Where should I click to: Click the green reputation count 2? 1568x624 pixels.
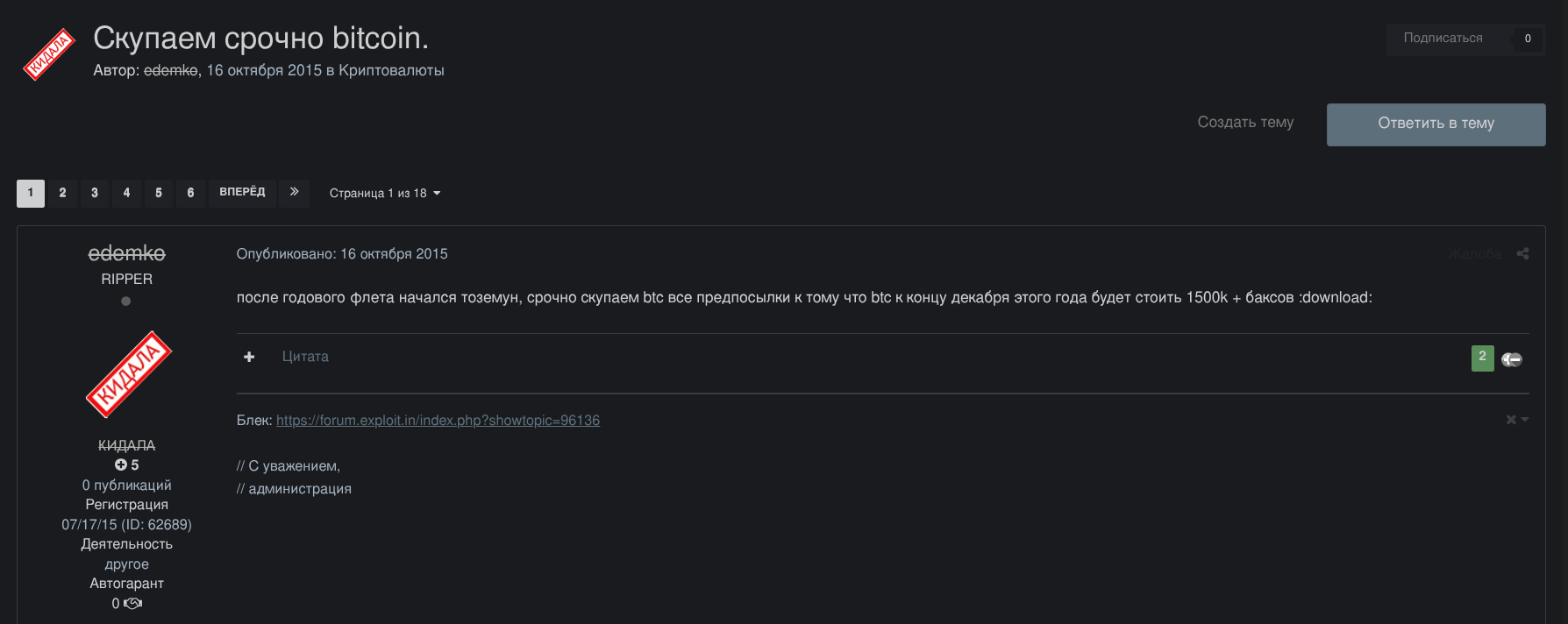[x=1482, y=358]
